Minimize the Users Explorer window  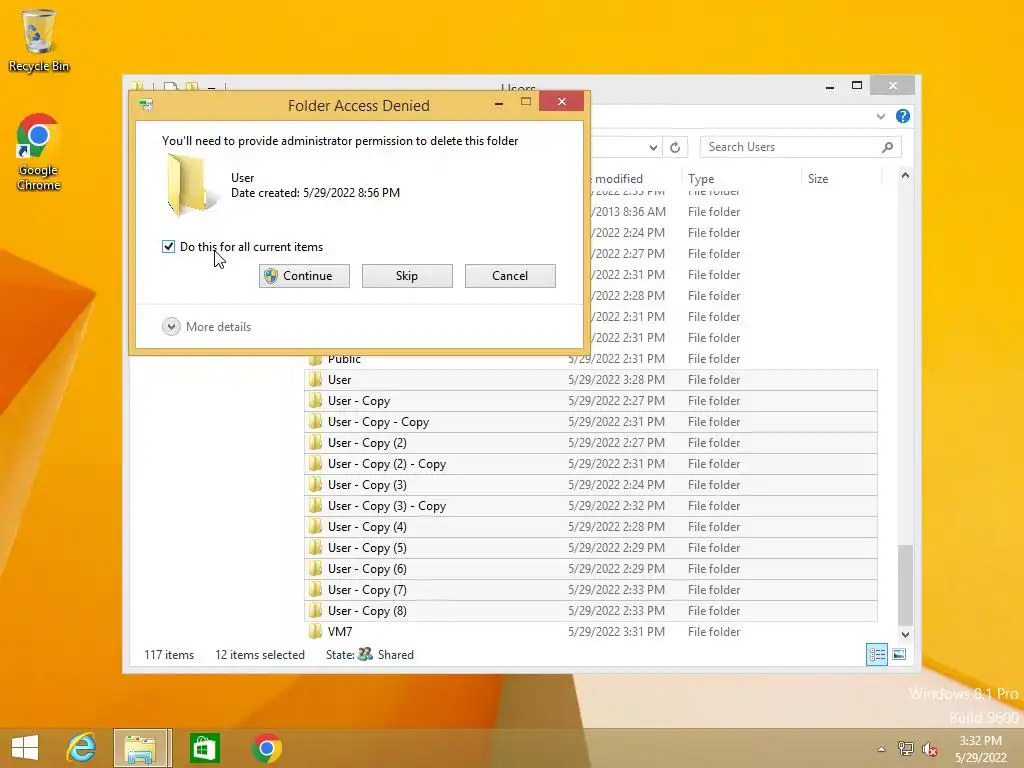[x=829, y=86]
